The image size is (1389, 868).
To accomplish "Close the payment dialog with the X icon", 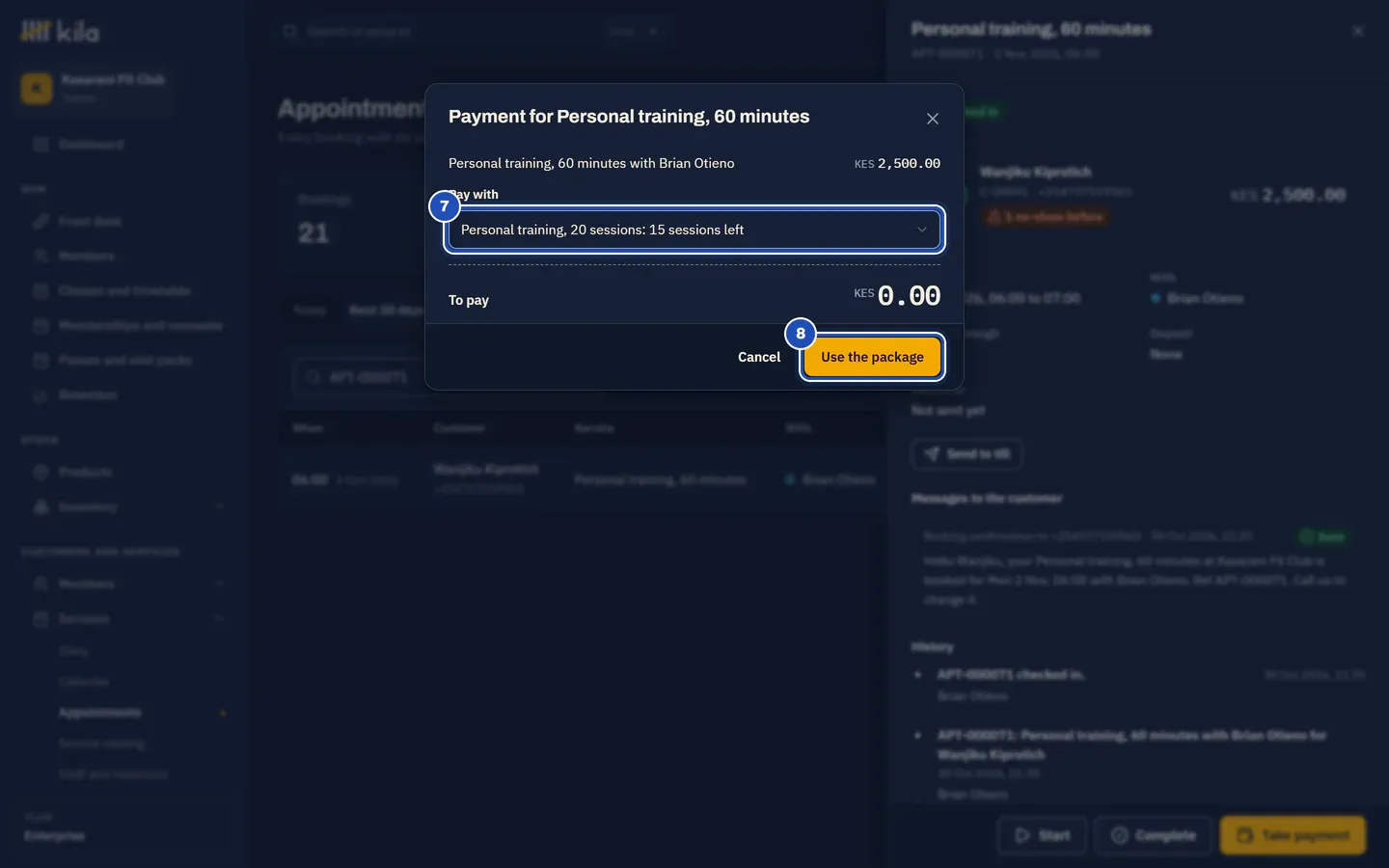I will (x=932, y=119).
